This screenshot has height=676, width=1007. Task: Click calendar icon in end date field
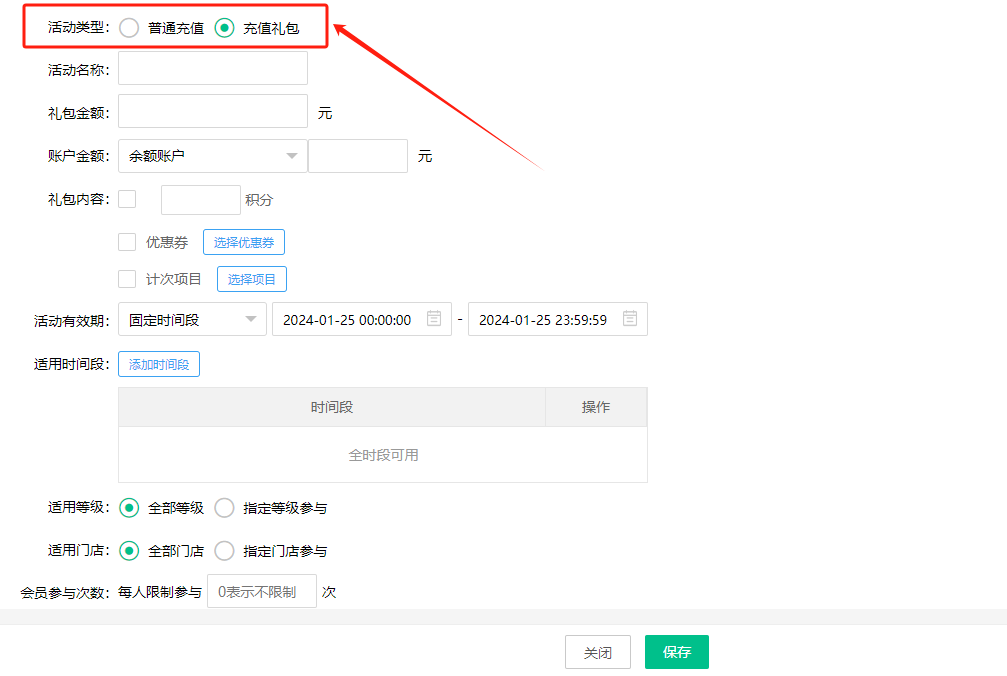(x=630, y=319)
